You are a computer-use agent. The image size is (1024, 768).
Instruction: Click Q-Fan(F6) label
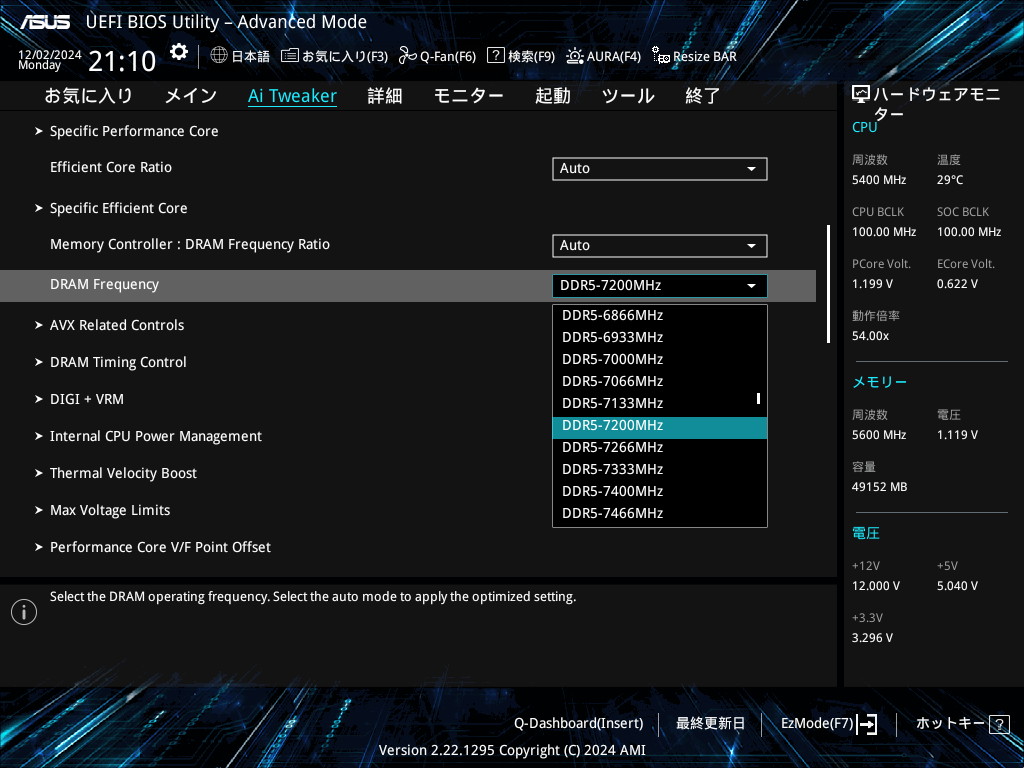pos(448,56)
